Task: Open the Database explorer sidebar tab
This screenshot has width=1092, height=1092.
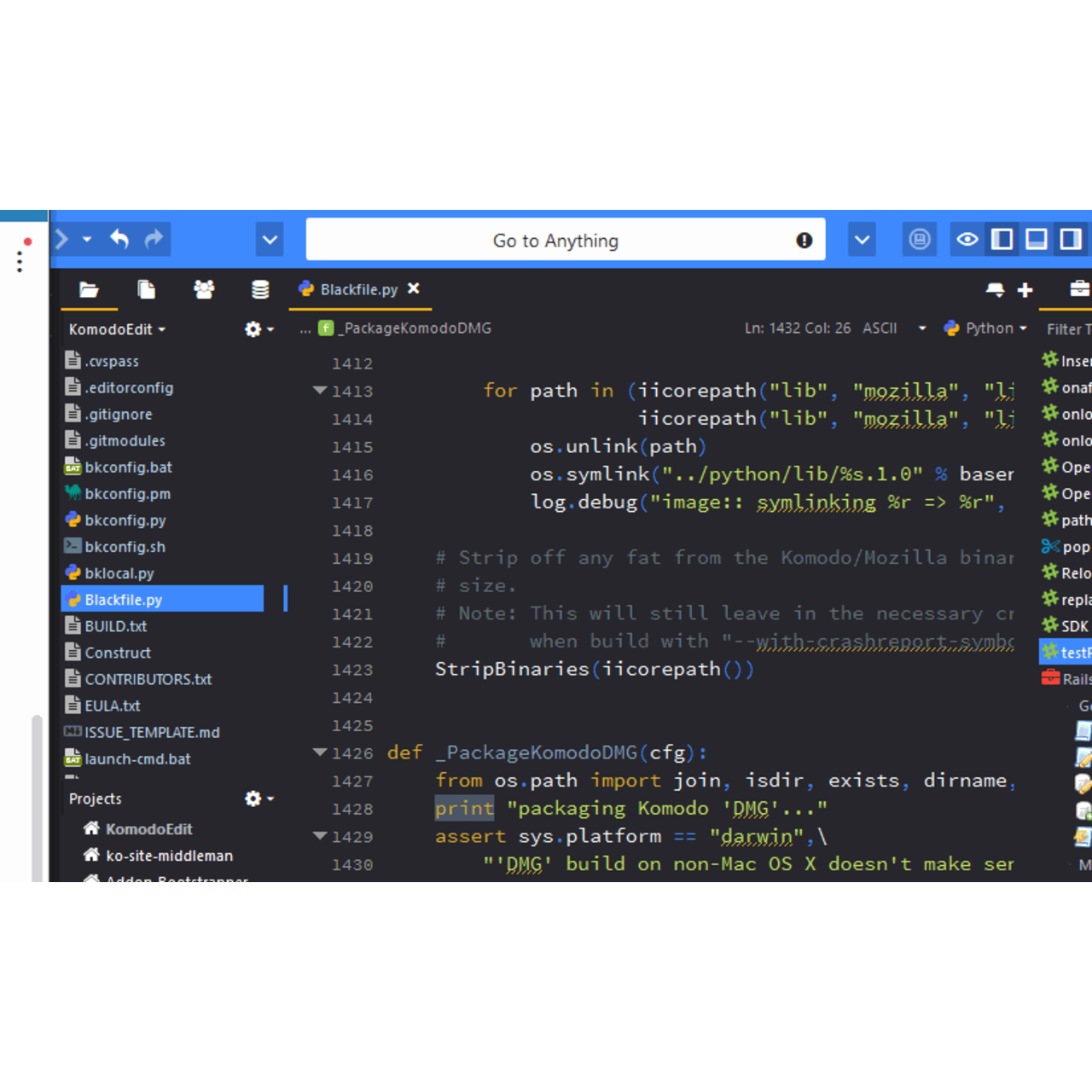Action: (x=260, y=290)
